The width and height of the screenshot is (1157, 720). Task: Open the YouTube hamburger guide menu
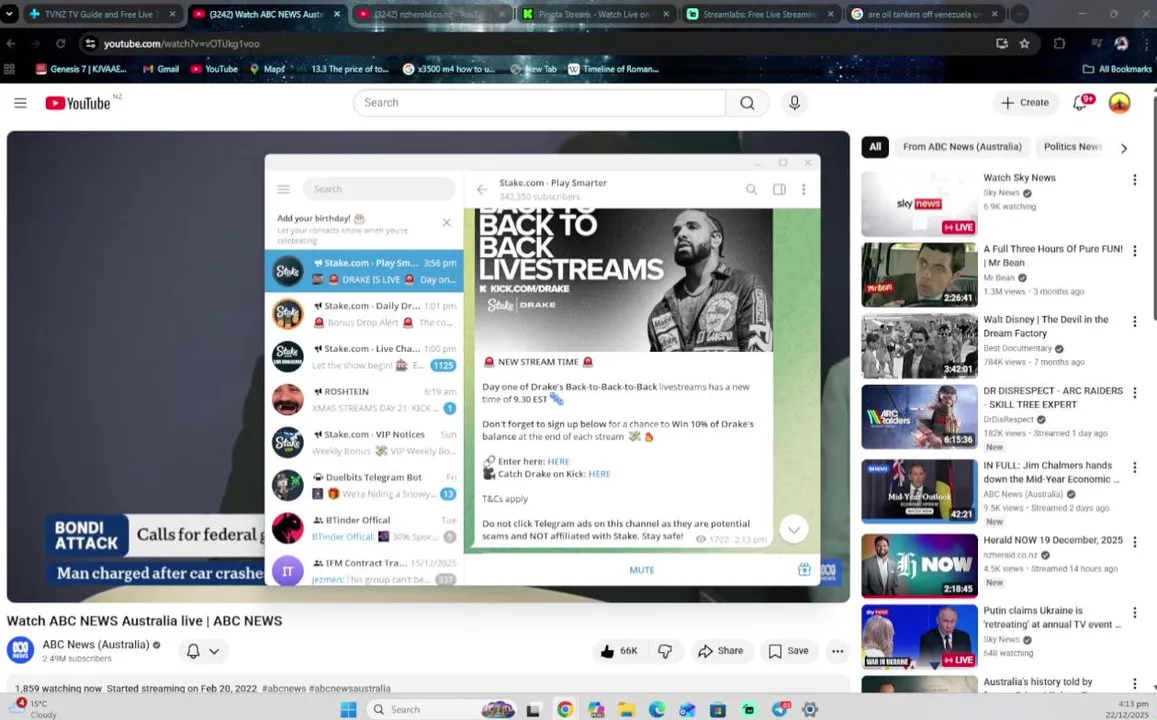[21, 103]
